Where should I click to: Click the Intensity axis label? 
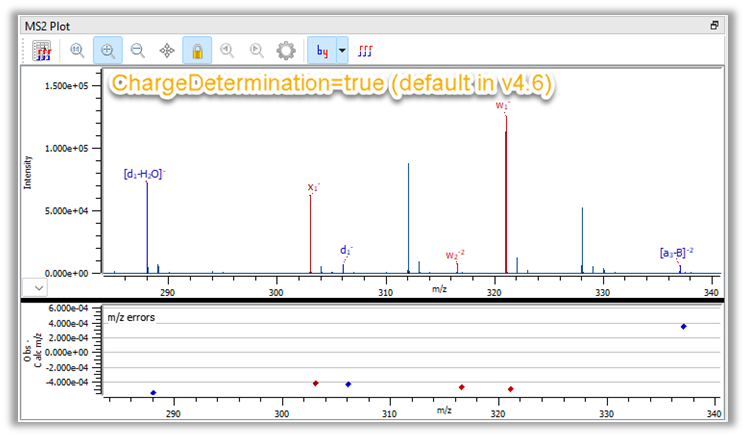click(28, 172)
